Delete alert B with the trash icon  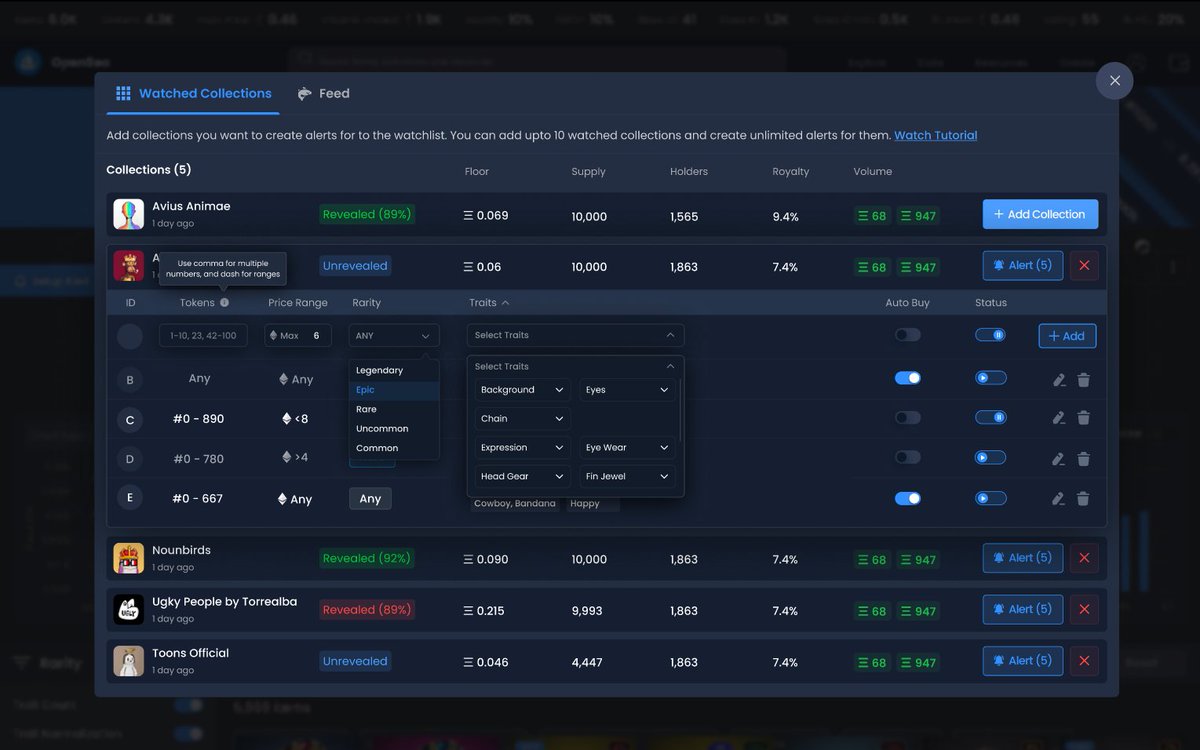(x=1083, y=380)
